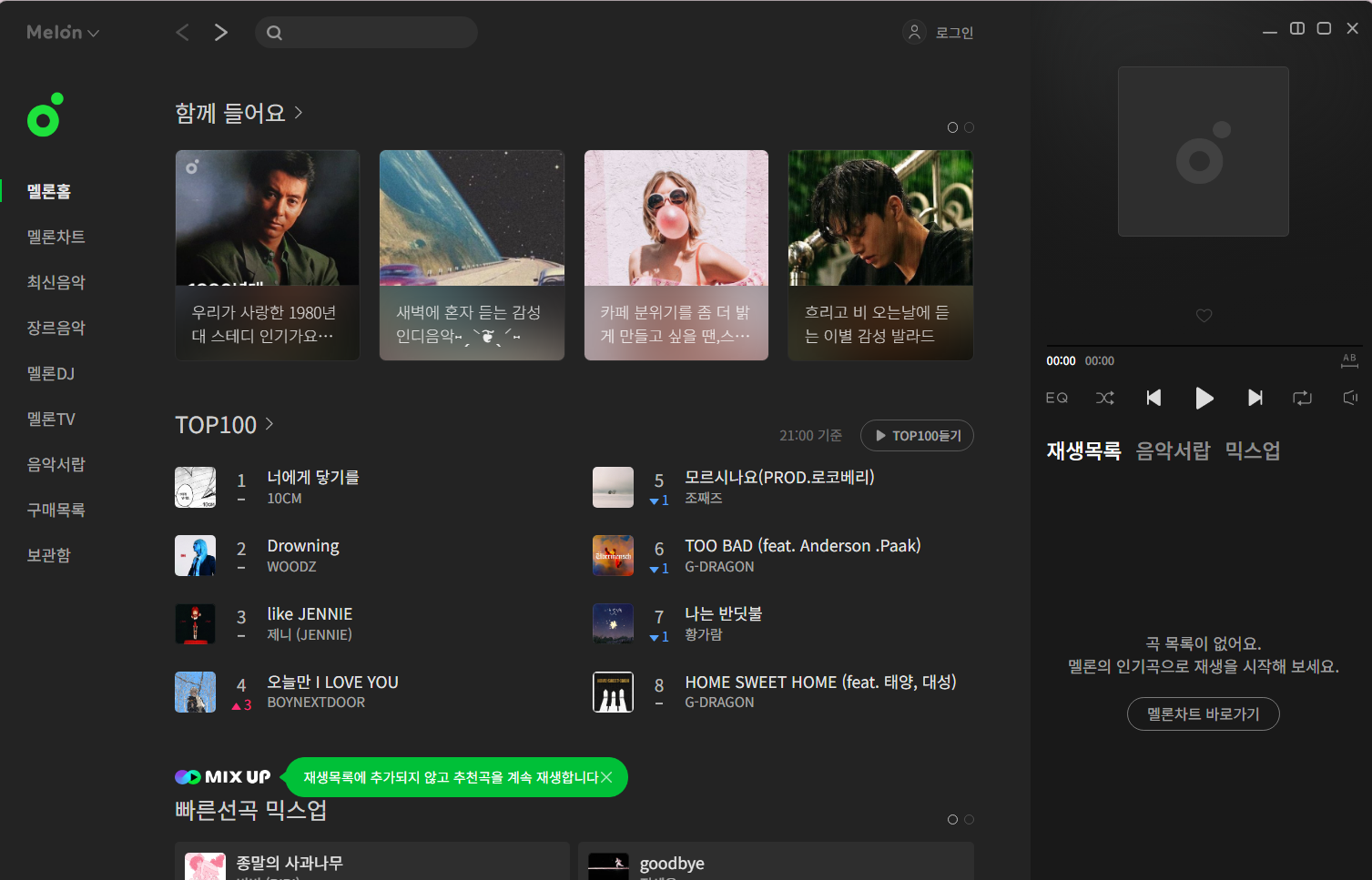Open 멜론DJ in the sidebar

click(51, 373)
